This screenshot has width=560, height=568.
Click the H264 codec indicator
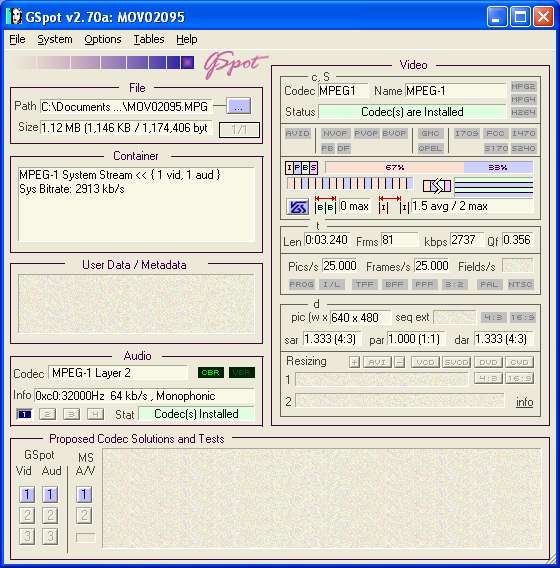[x=523, y=112]
